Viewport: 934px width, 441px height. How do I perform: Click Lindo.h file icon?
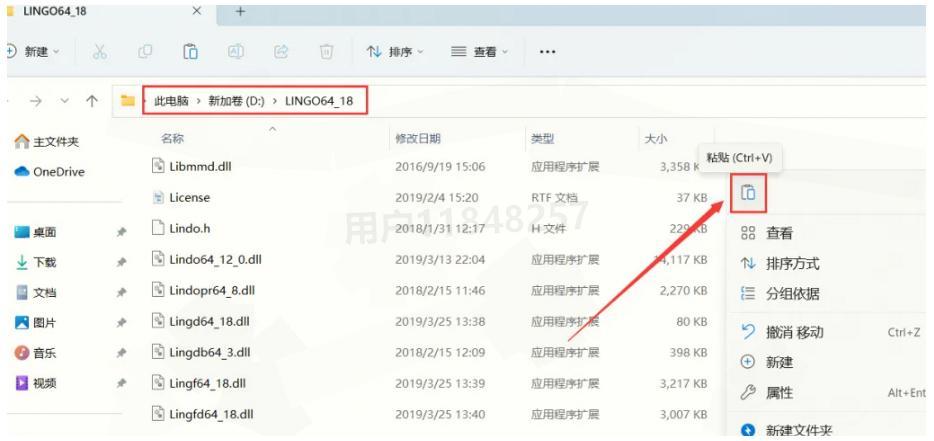tap(158, 228)
